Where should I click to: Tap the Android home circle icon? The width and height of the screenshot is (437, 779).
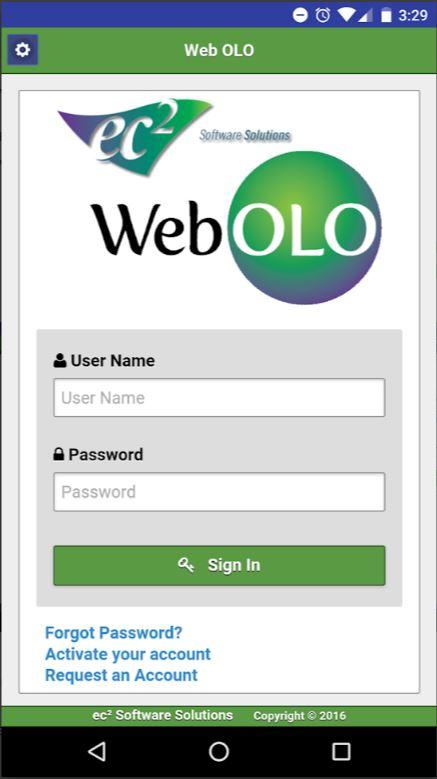pos(218,752)
